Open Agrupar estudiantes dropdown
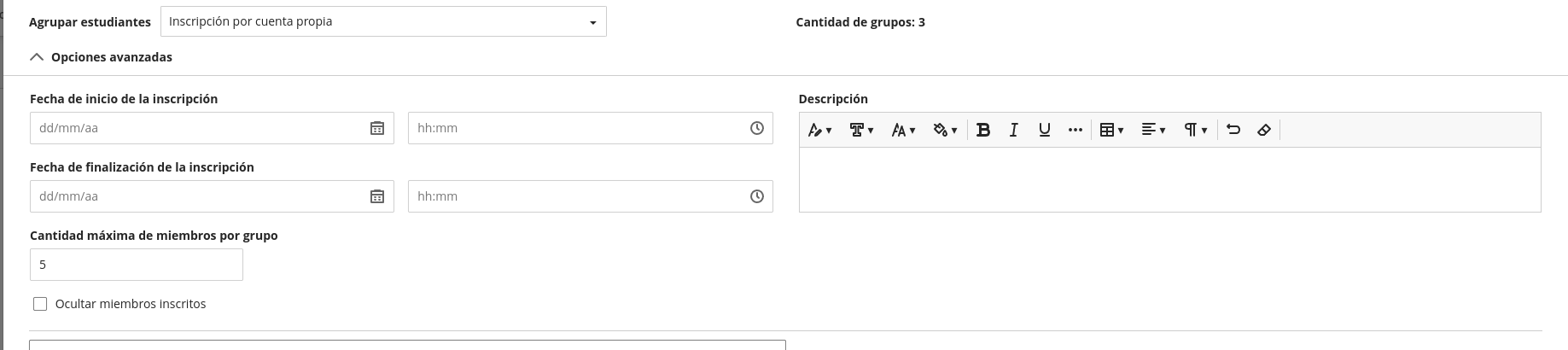 (x=383, y=21)
